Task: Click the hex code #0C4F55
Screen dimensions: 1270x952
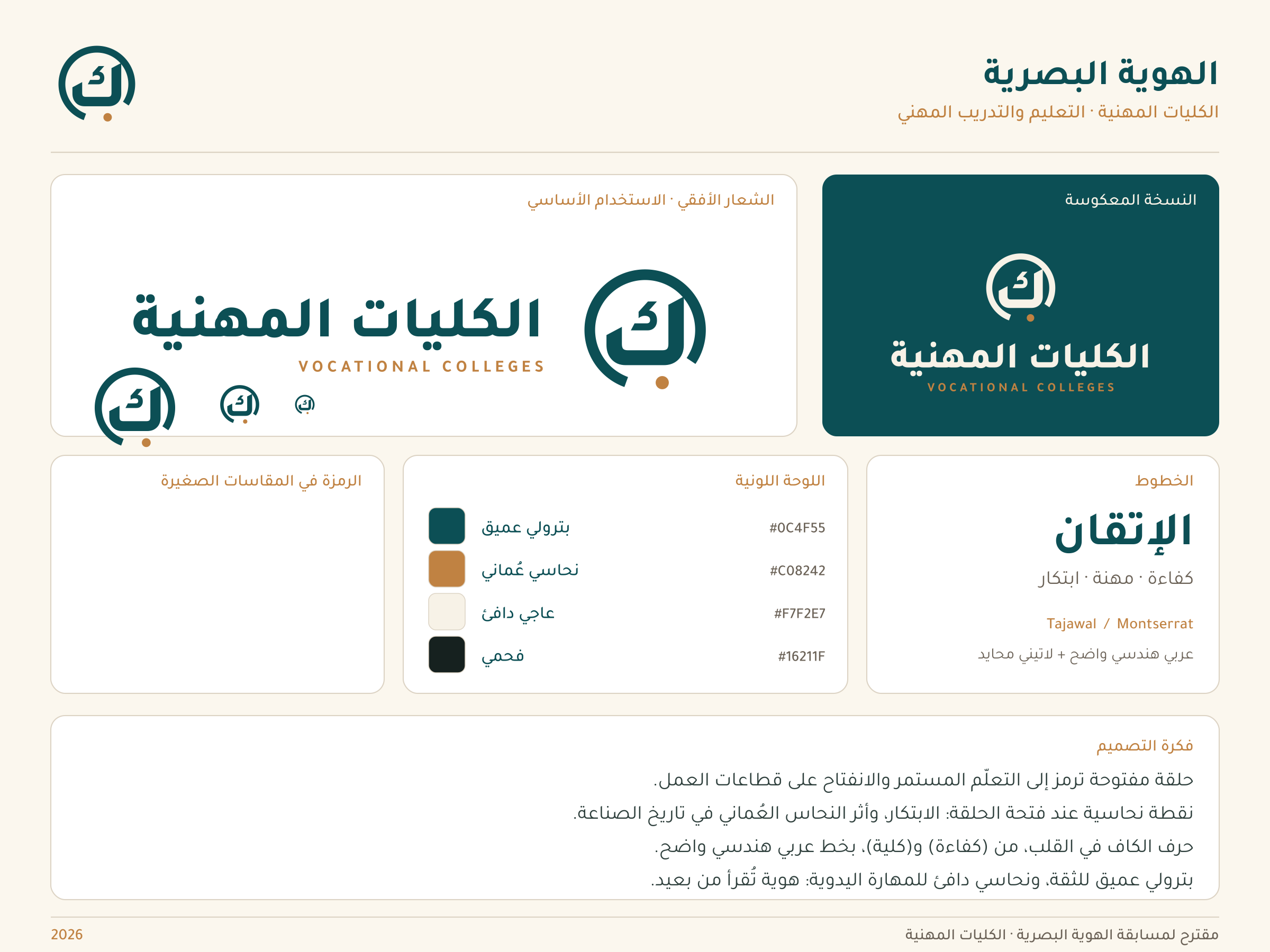Action: pos(797,528)
